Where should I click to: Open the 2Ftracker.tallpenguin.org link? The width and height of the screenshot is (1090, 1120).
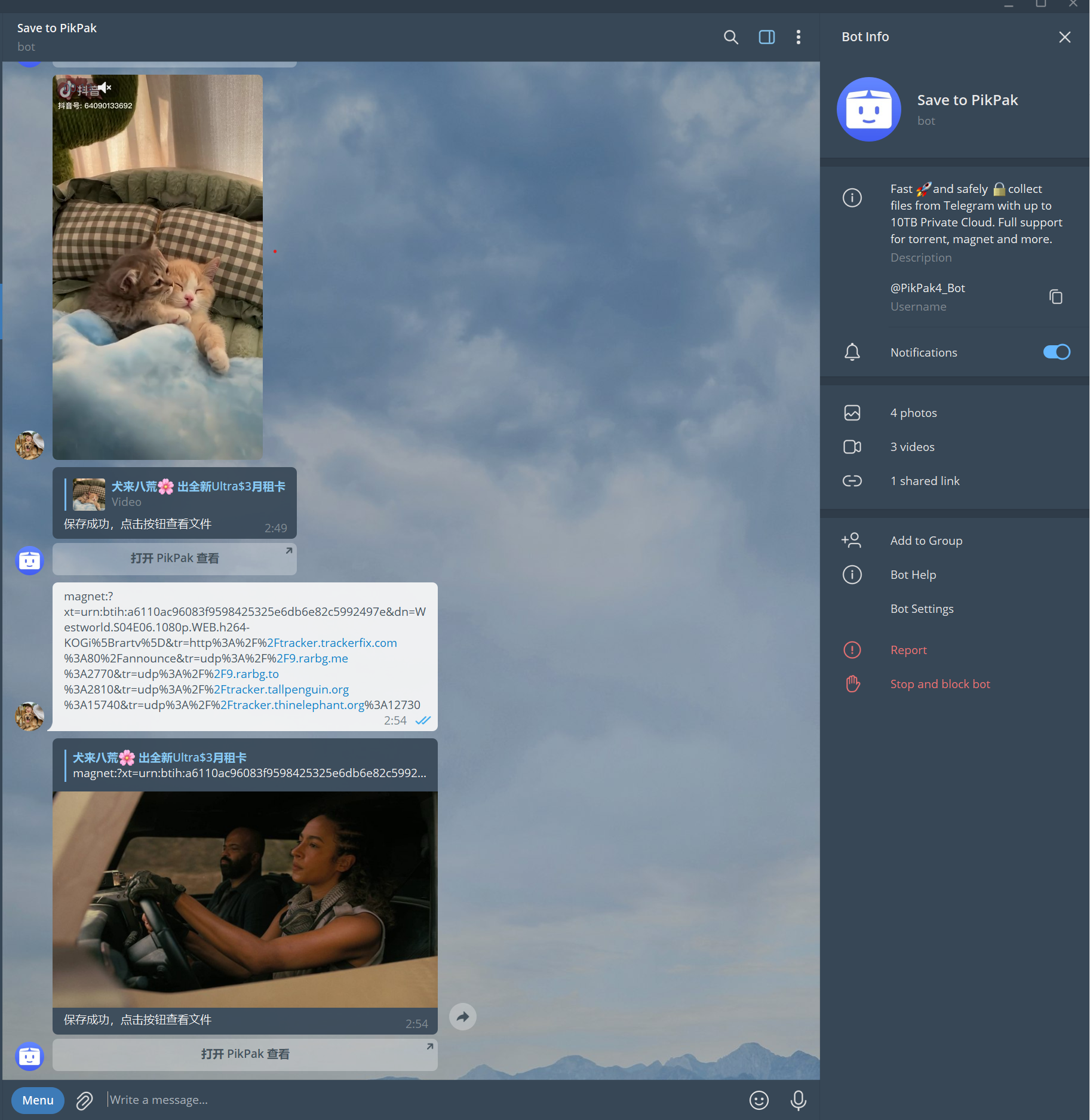coord(281,689)
